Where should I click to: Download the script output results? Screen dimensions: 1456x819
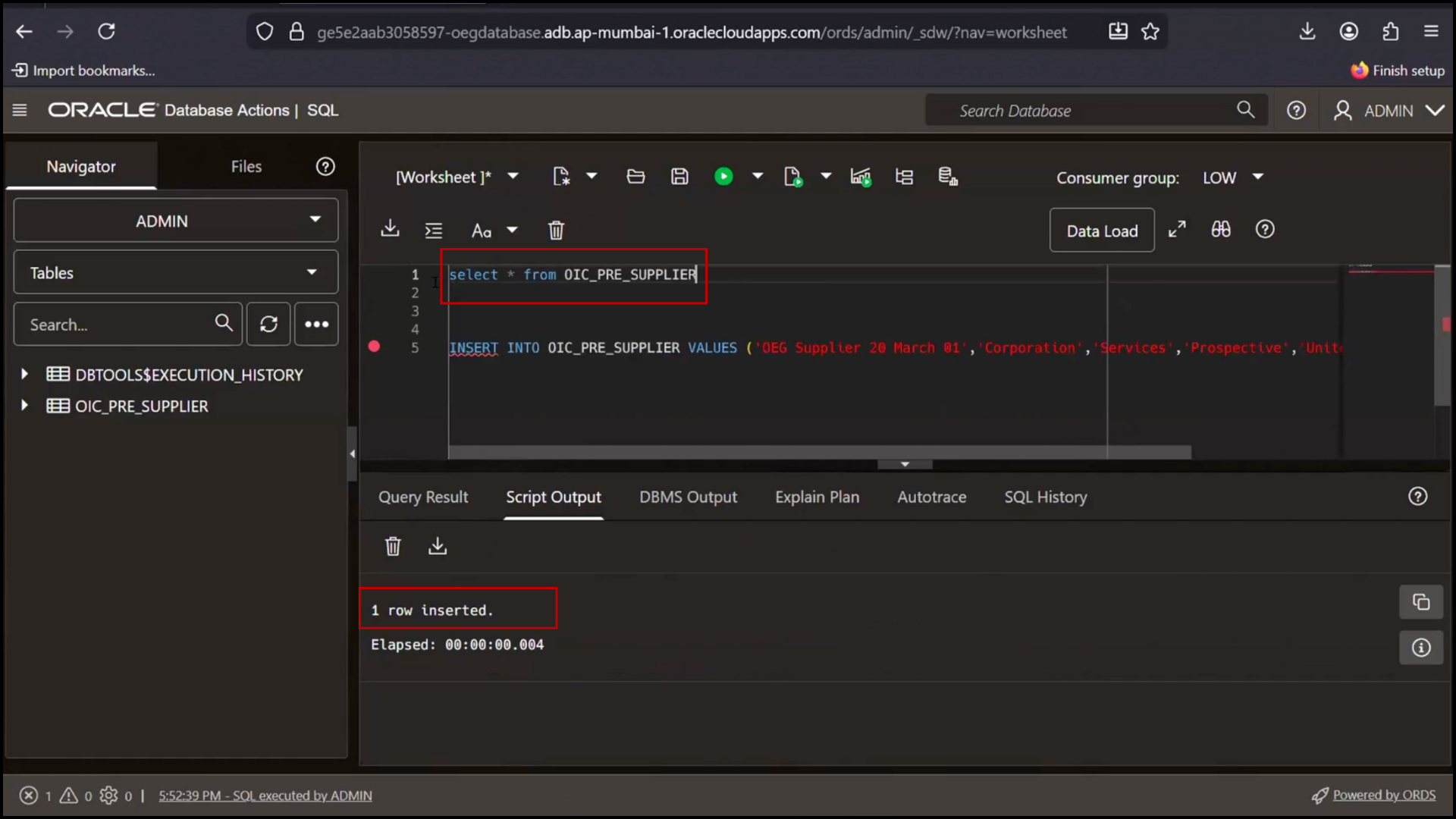coord(438,545)
